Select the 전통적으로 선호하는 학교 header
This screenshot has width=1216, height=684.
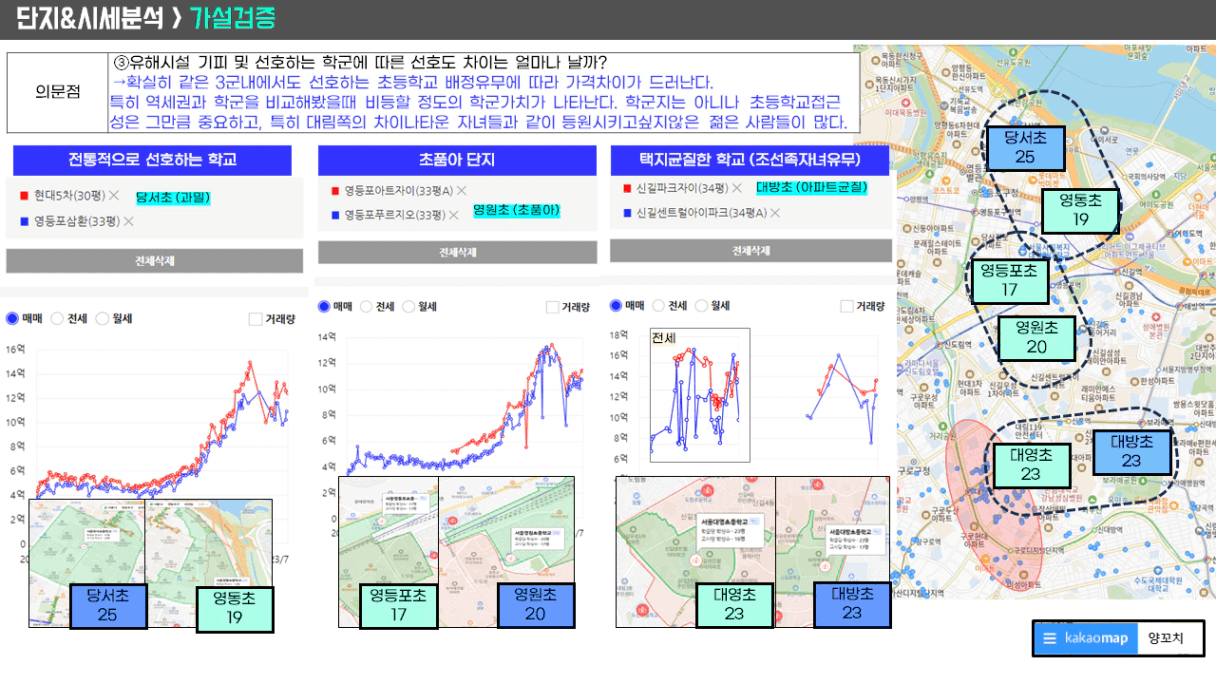point(152,160)
